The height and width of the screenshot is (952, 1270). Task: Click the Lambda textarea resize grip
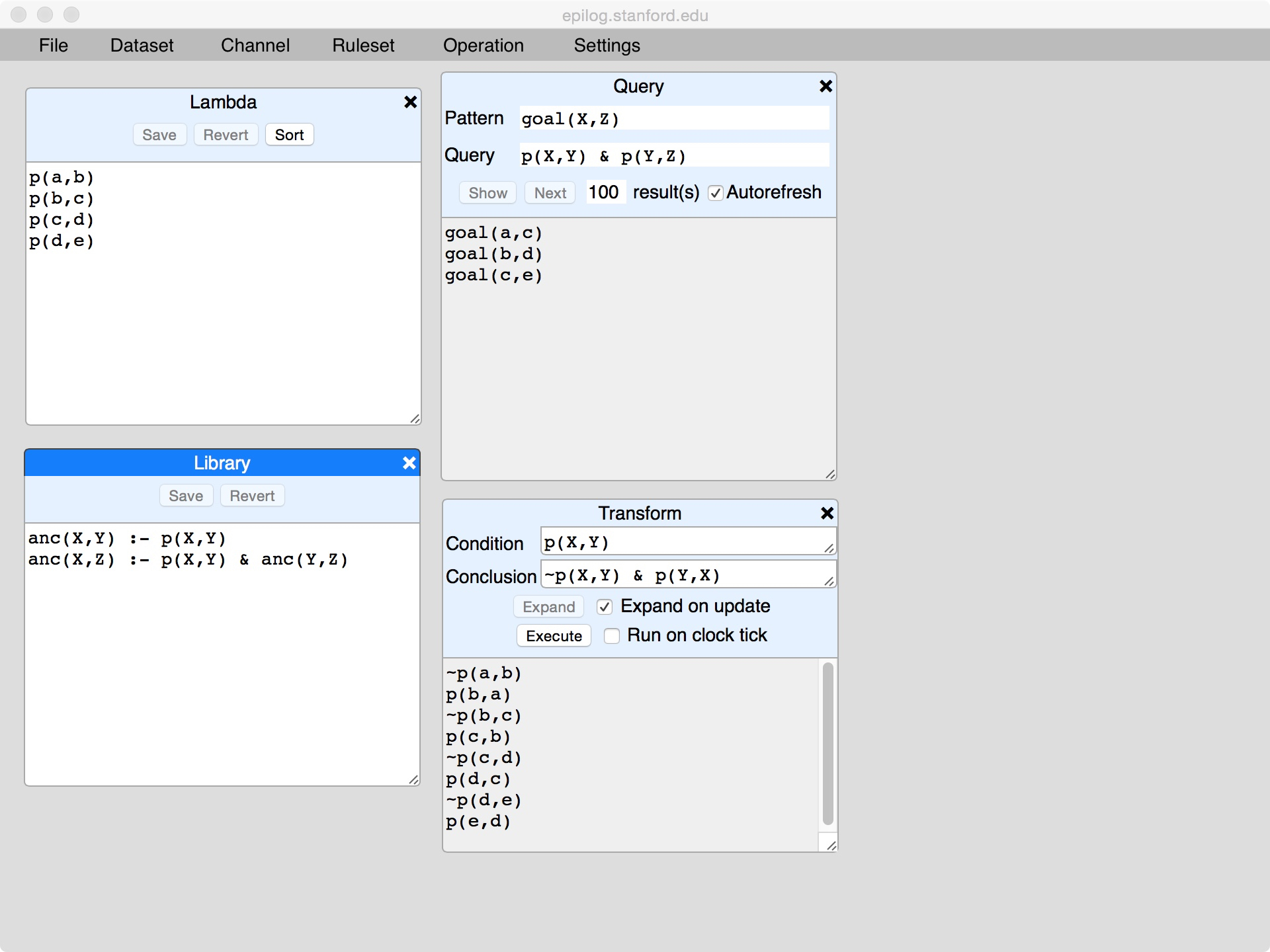click(x=415, y=418)
